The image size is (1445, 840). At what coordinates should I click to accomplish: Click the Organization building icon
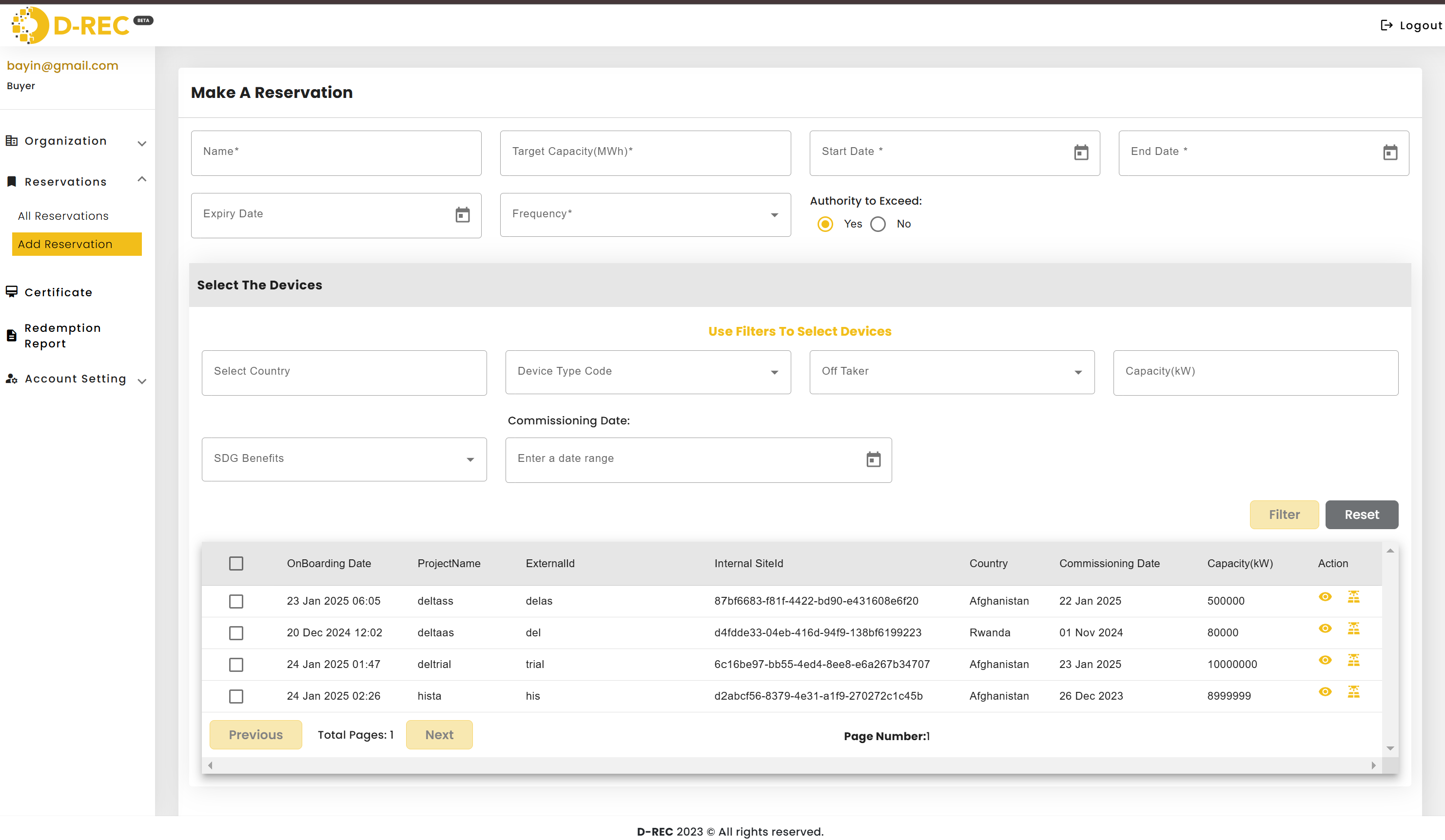click(x=12, y=140)
